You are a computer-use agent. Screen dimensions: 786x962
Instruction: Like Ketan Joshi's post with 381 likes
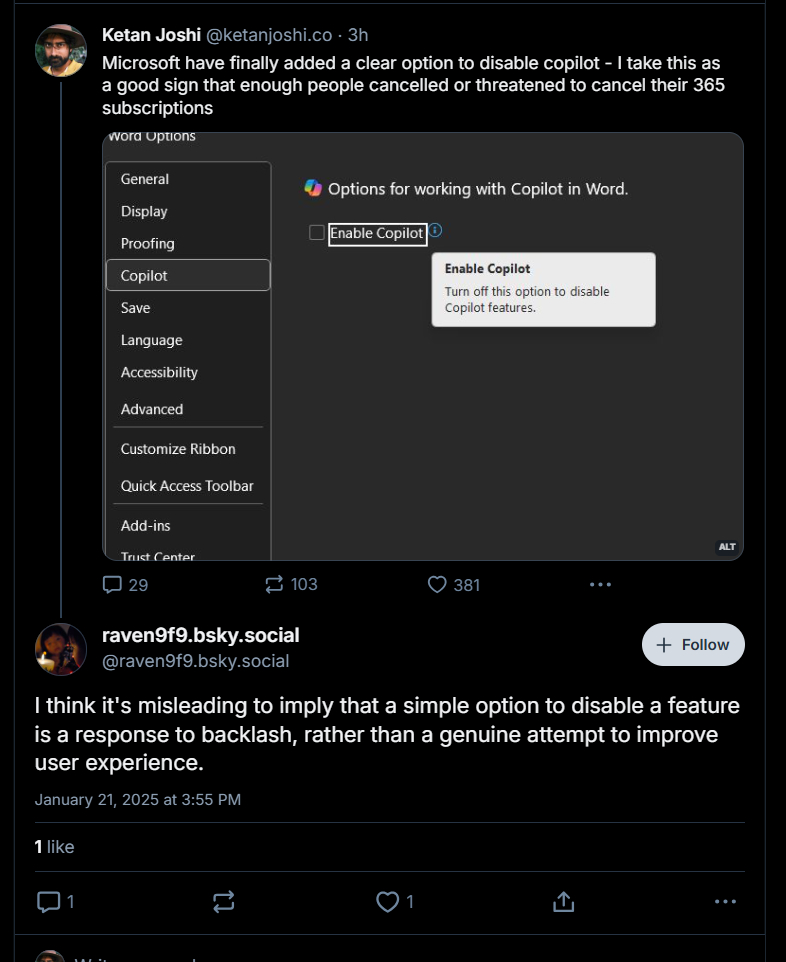coord(454,585)
